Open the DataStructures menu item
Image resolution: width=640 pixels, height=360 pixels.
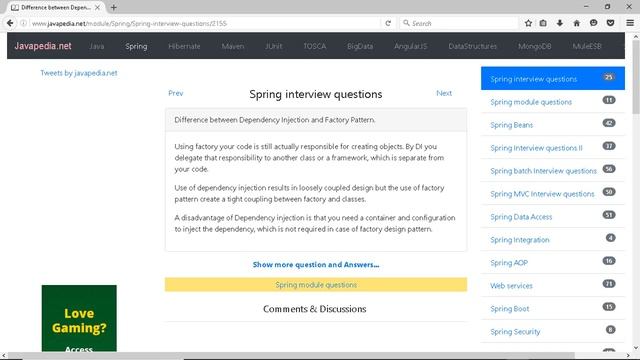[473, 46]
